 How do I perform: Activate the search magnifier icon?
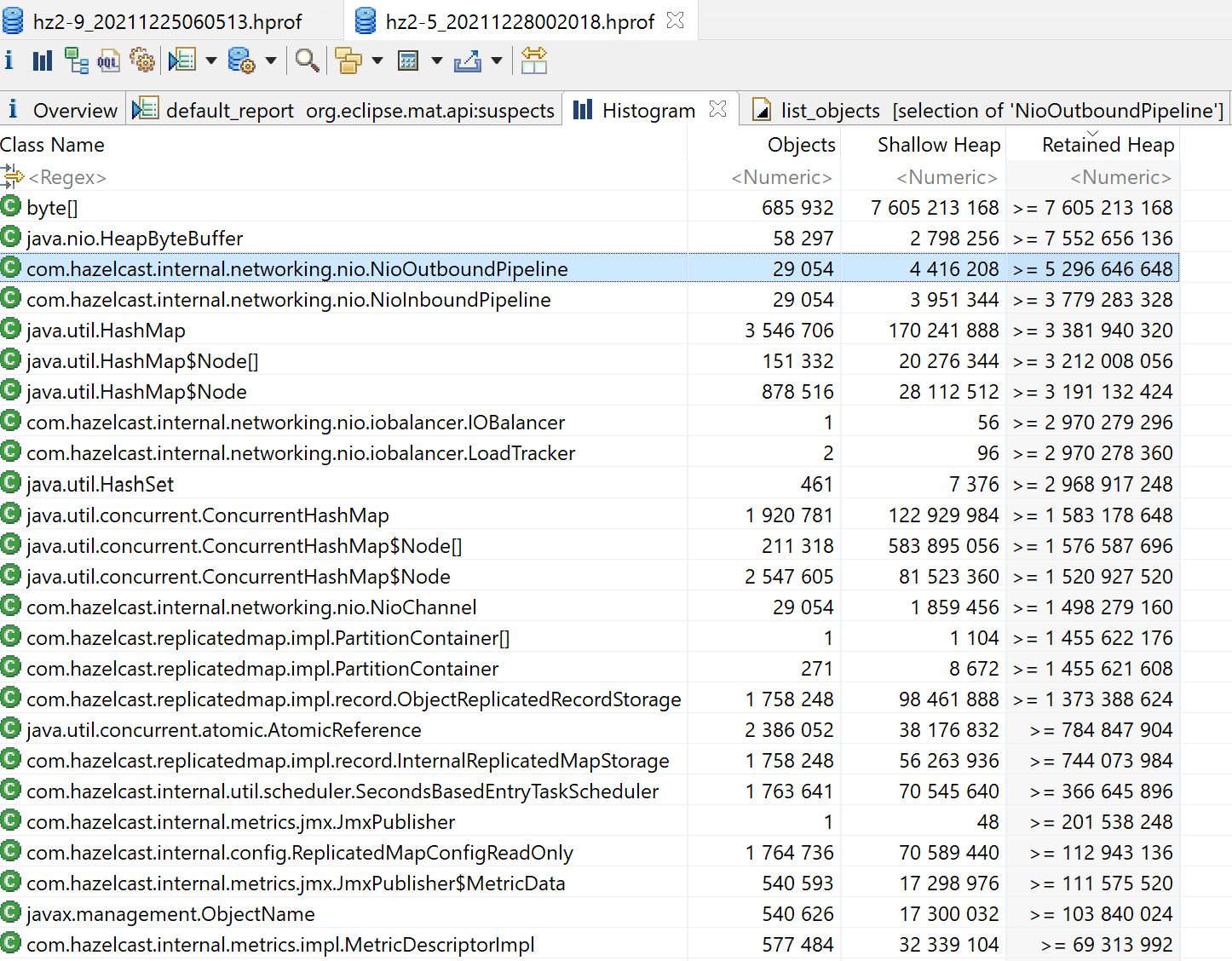click(x=307, y=60)
